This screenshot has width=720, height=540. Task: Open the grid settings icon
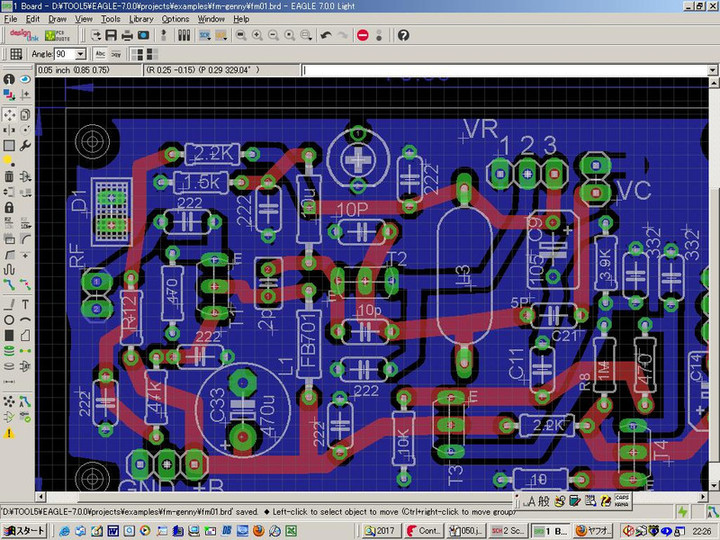point(16,54)
